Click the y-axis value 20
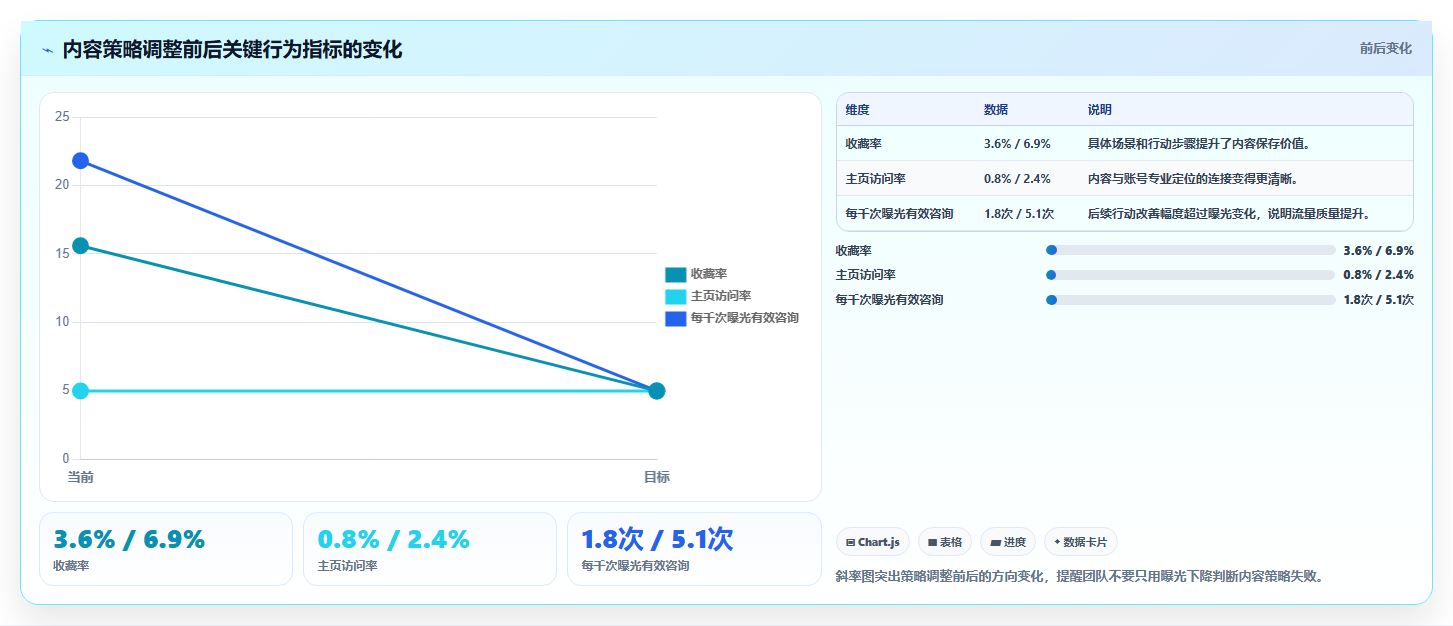The image size is (1453, 626). tap(62, 185)
